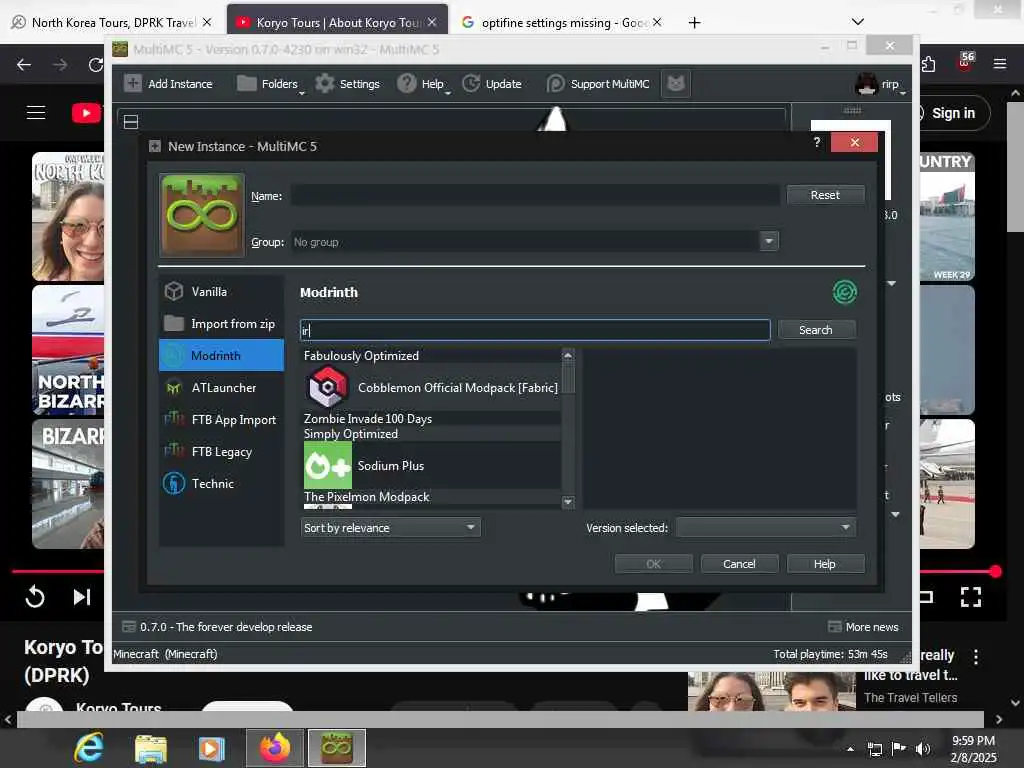This screenshot has height=768, width=1024.
Task: Click the Cancel button
Action: pos(739,564)
